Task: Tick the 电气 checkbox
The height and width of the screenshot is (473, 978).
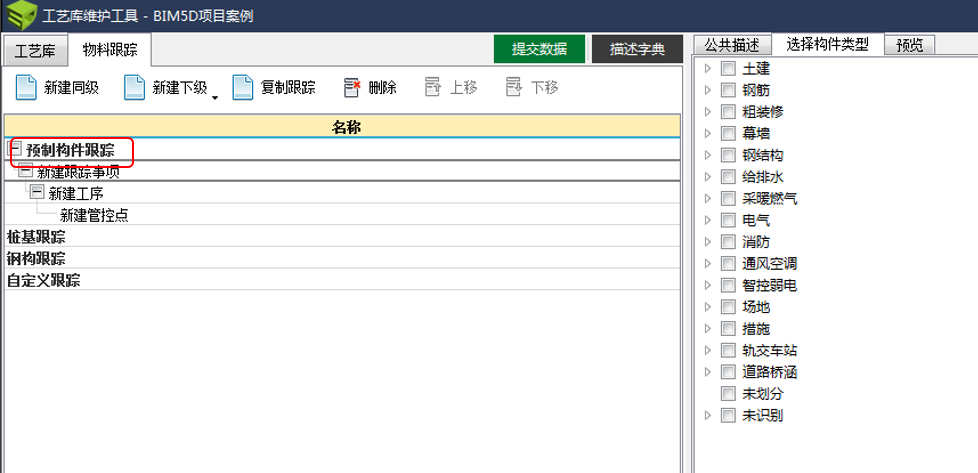Action: pyautogui.click(x=728, y=220)
